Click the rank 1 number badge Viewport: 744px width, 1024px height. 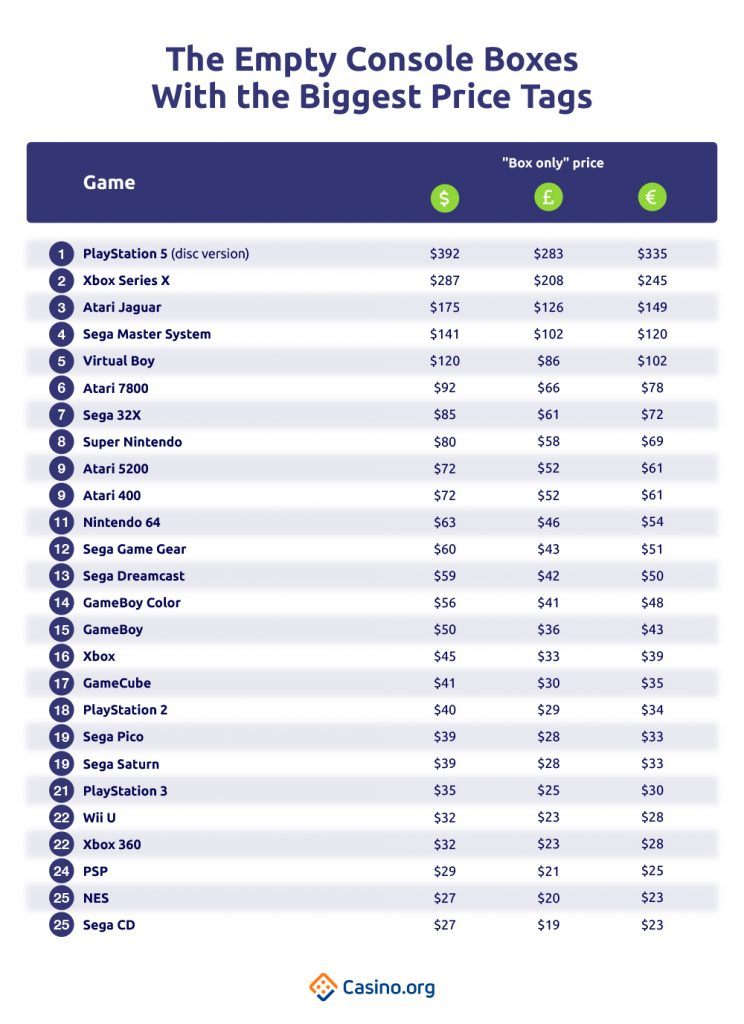61,254
